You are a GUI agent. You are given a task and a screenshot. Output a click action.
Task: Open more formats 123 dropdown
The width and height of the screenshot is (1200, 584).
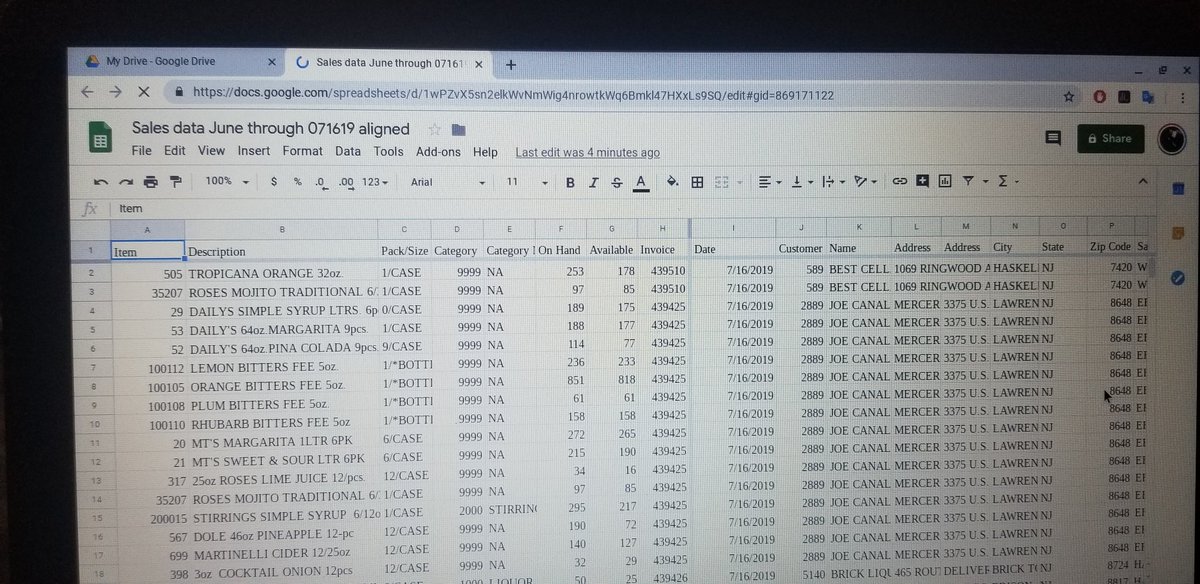point(376,182)
